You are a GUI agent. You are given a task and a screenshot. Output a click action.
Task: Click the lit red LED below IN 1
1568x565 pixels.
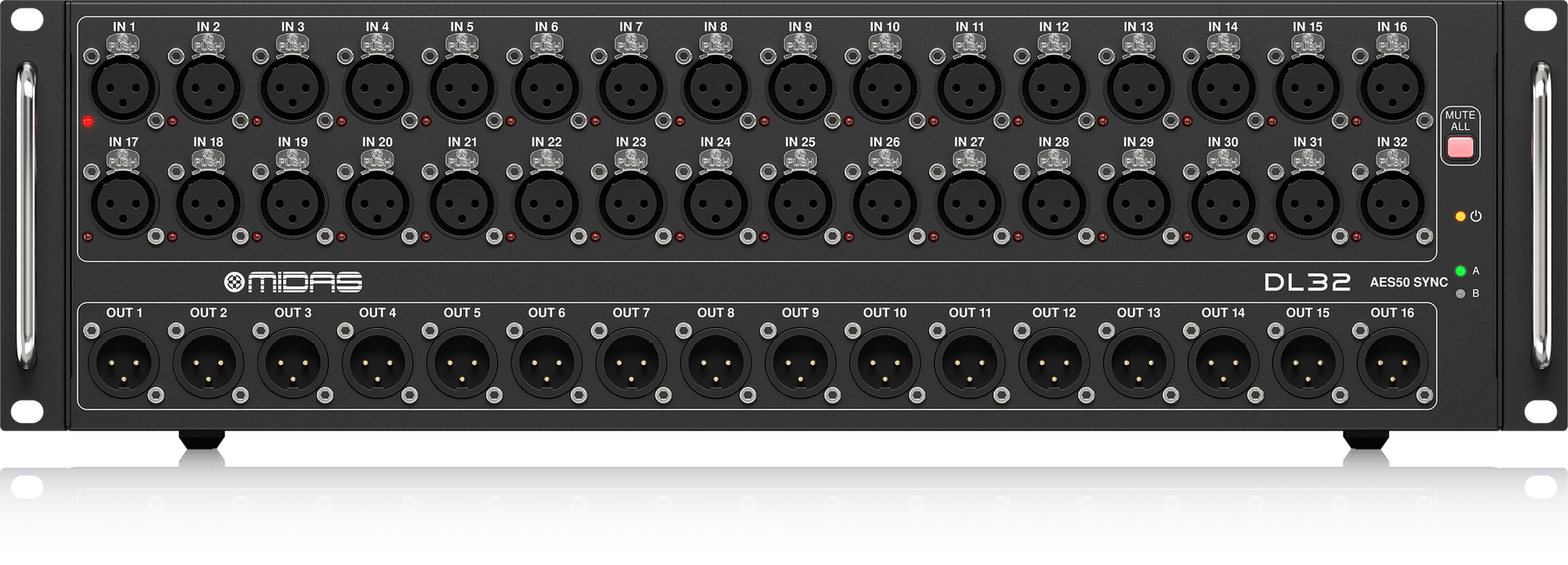click(x=88, y=122)
